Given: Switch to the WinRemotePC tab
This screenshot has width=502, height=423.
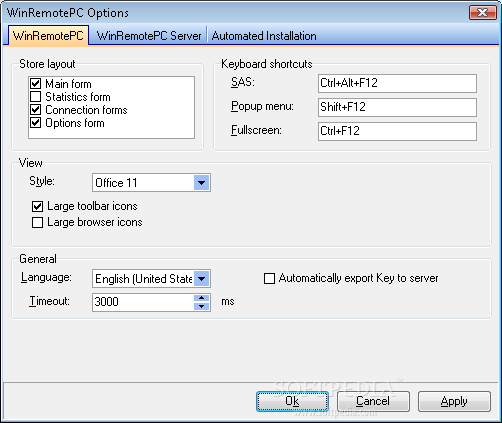Looking at the screenshot, I should pyautogui.click(x=48, y=36).
